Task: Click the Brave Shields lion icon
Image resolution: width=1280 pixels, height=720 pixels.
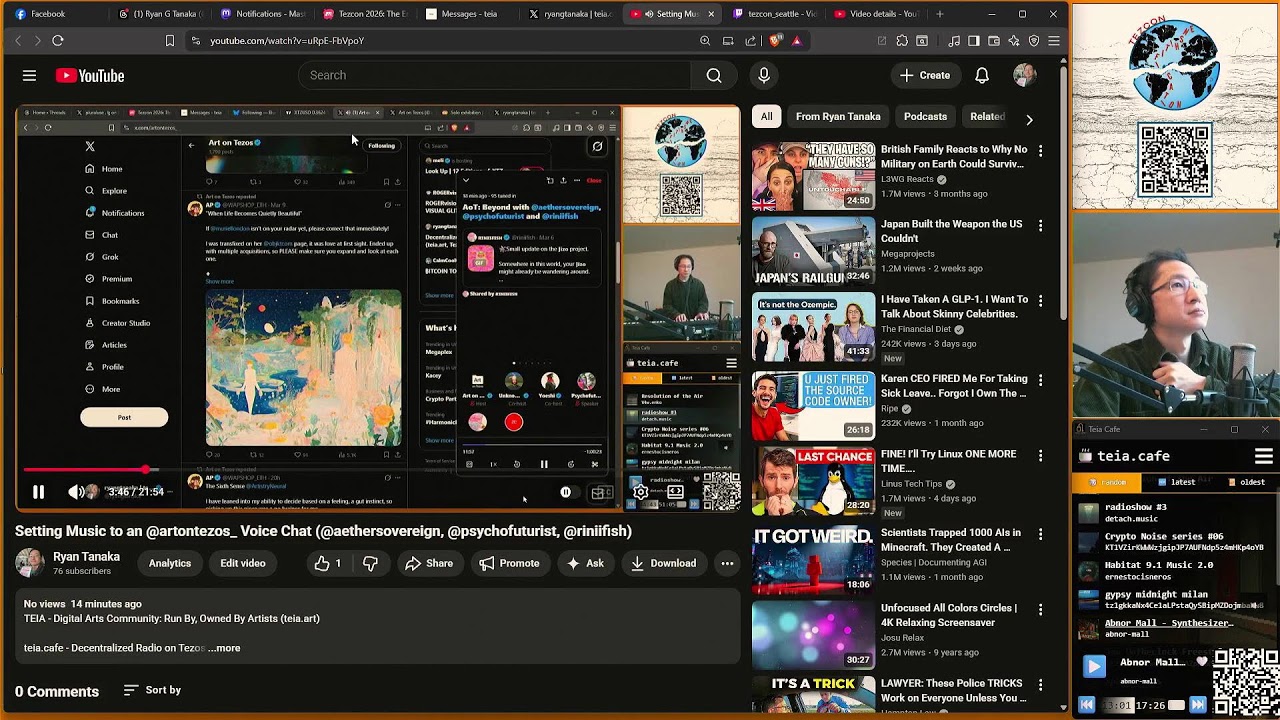Action: tap(776, 41)
